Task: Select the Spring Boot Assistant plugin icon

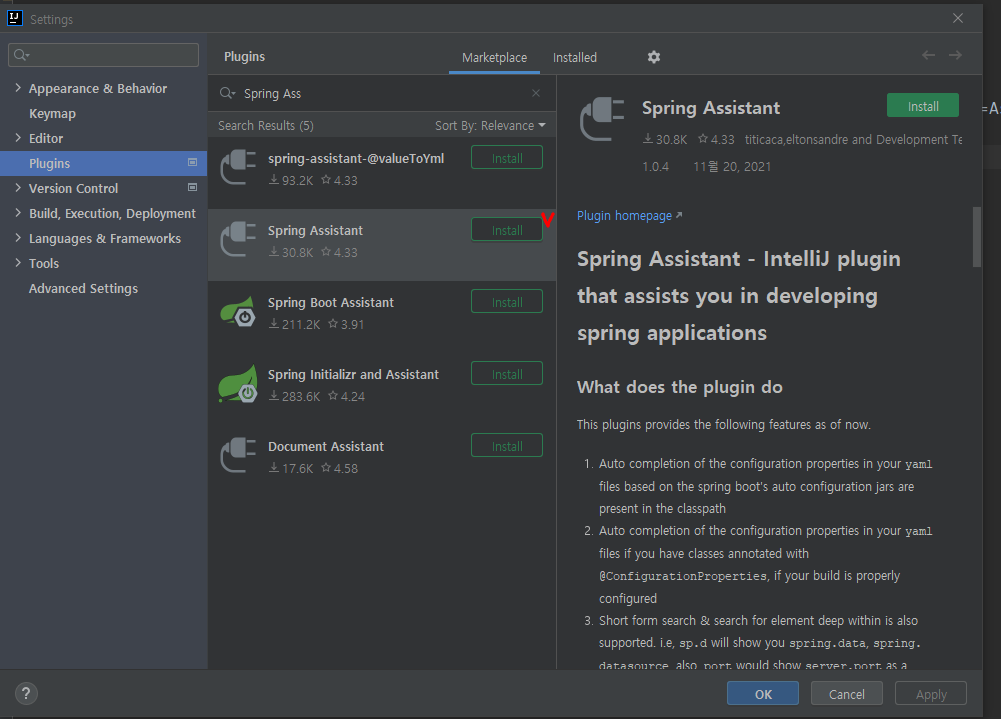Action: coord(237,311)
